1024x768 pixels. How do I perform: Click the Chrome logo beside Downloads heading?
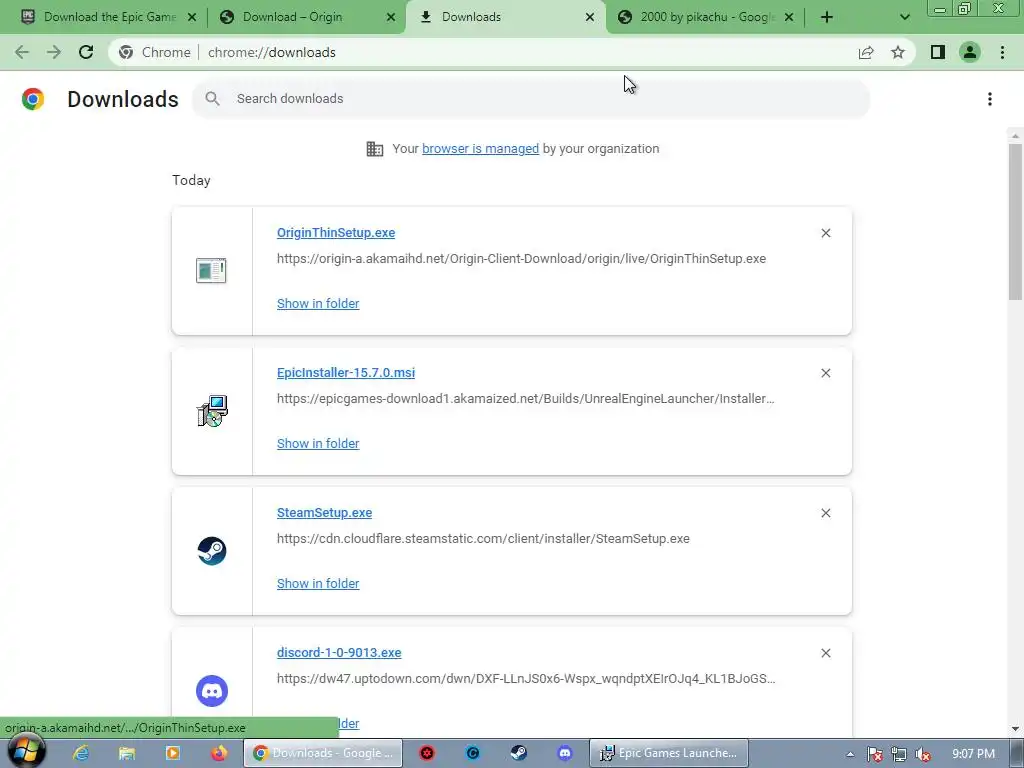33,99
